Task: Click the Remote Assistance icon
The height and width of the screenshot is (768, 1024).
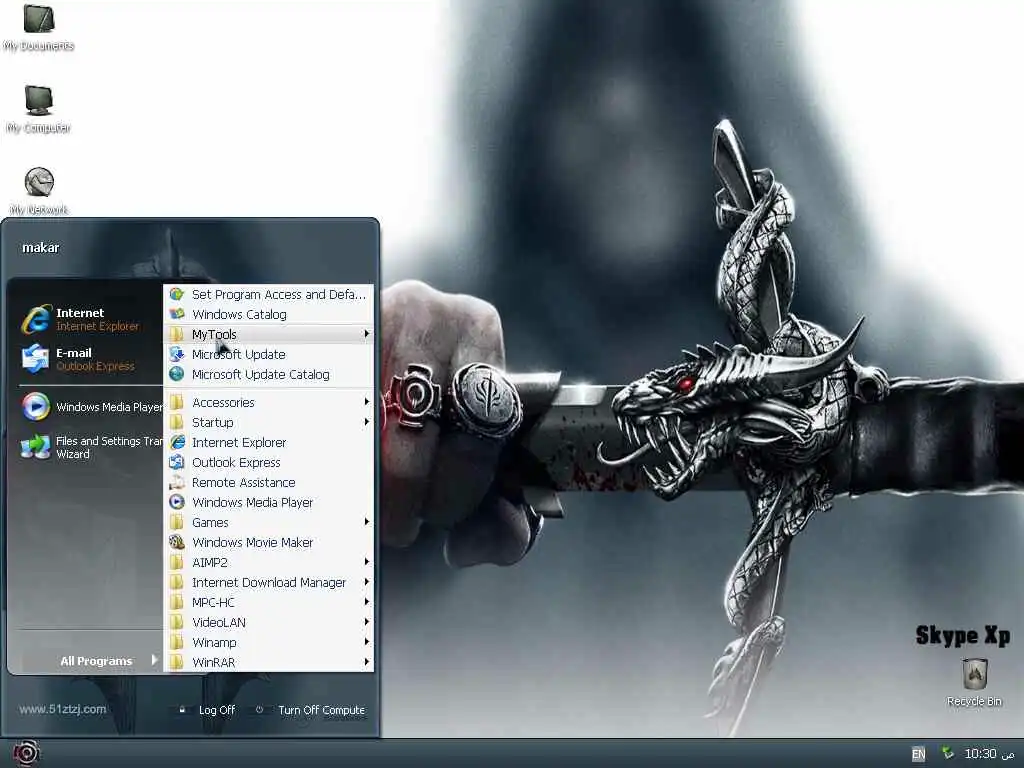Action: pos(177,483)
